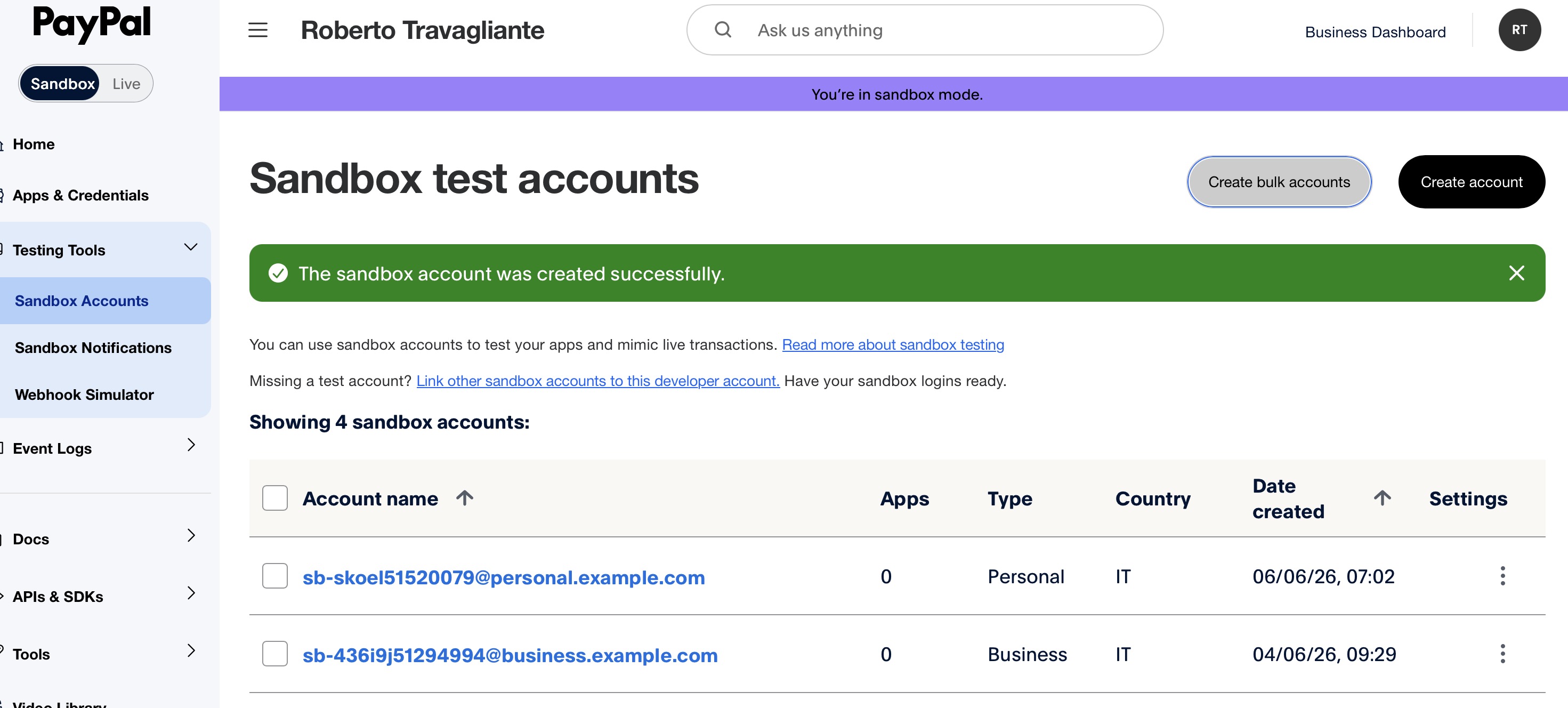The width and height of the screenshot is (1568, 708).
Task: Click APIs & SDKs sidebar label
Action: (x=58, y=597)
